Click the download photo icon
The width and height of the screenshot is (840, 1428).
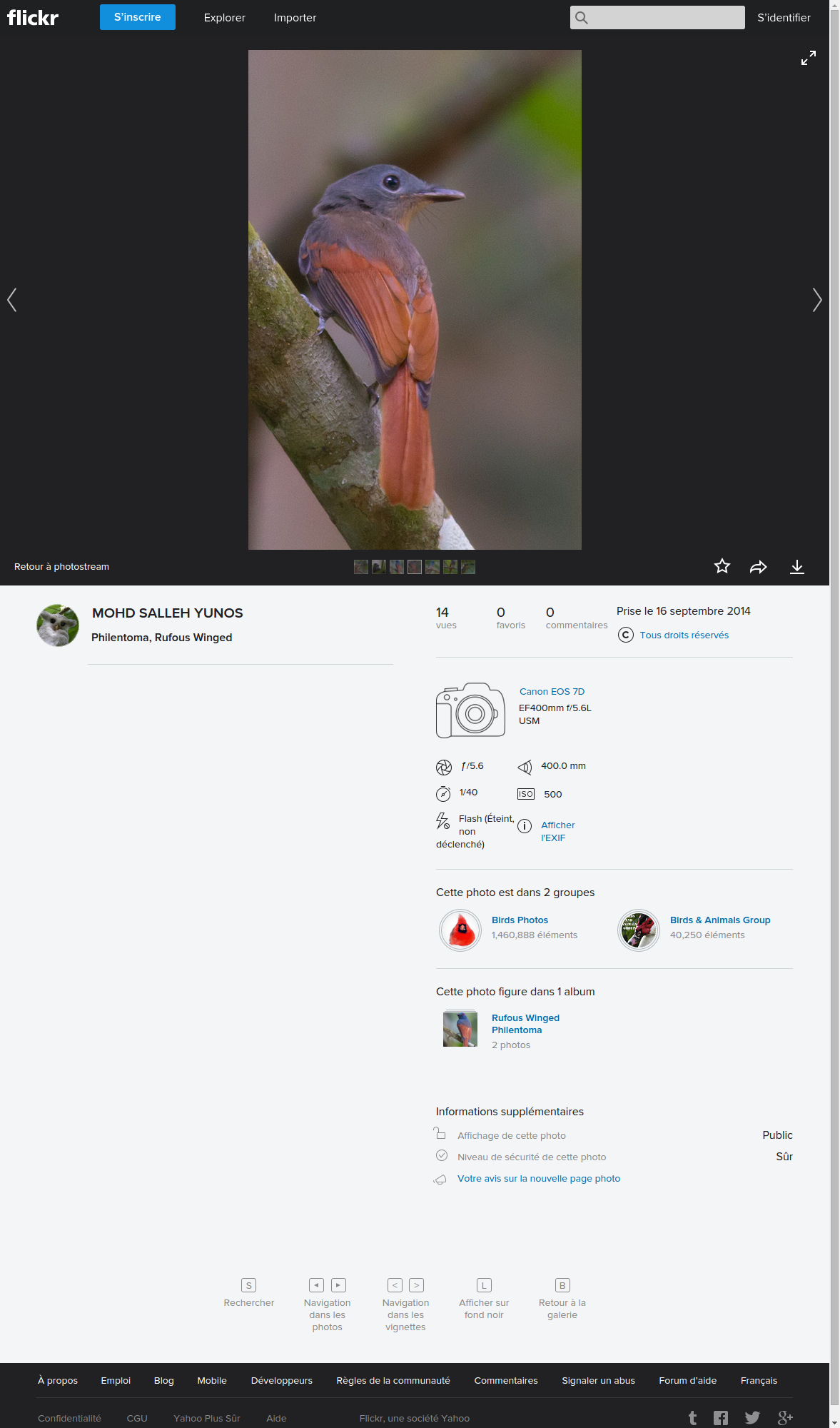coord(797,567)
